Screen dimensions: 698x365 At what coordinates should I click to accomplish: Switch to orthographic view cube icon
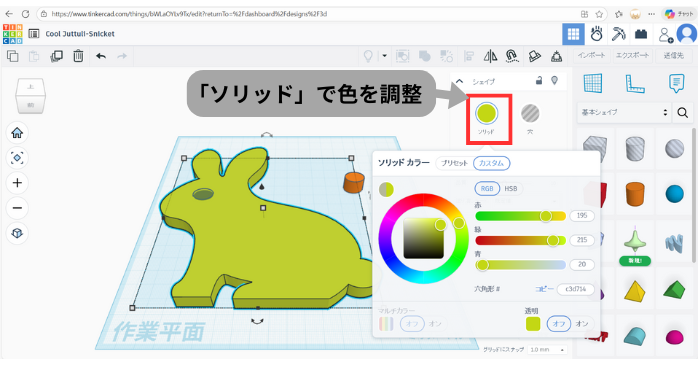17,233
